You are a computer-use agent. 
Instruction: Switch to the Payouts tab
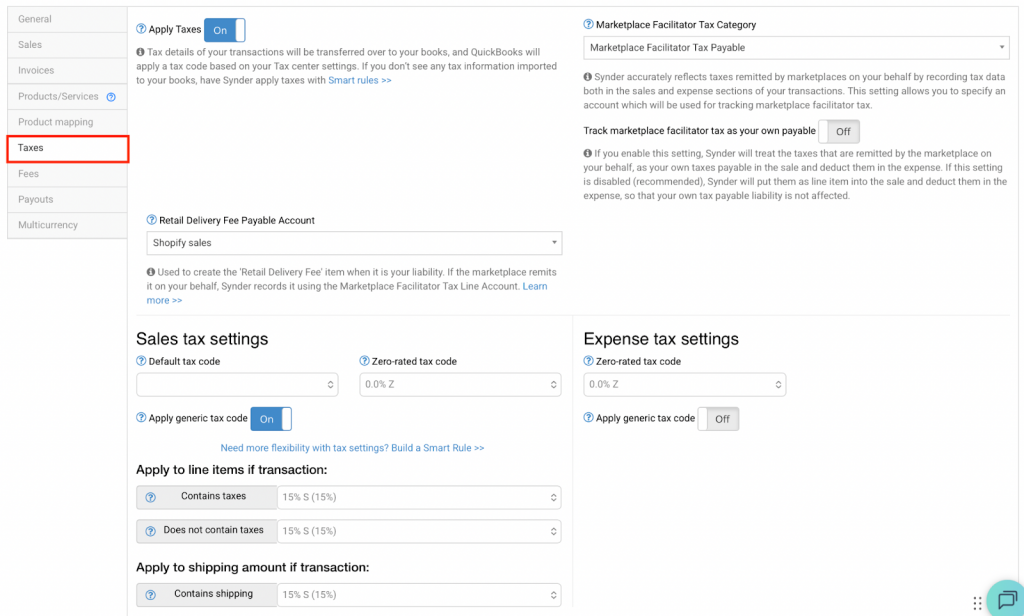36,200
